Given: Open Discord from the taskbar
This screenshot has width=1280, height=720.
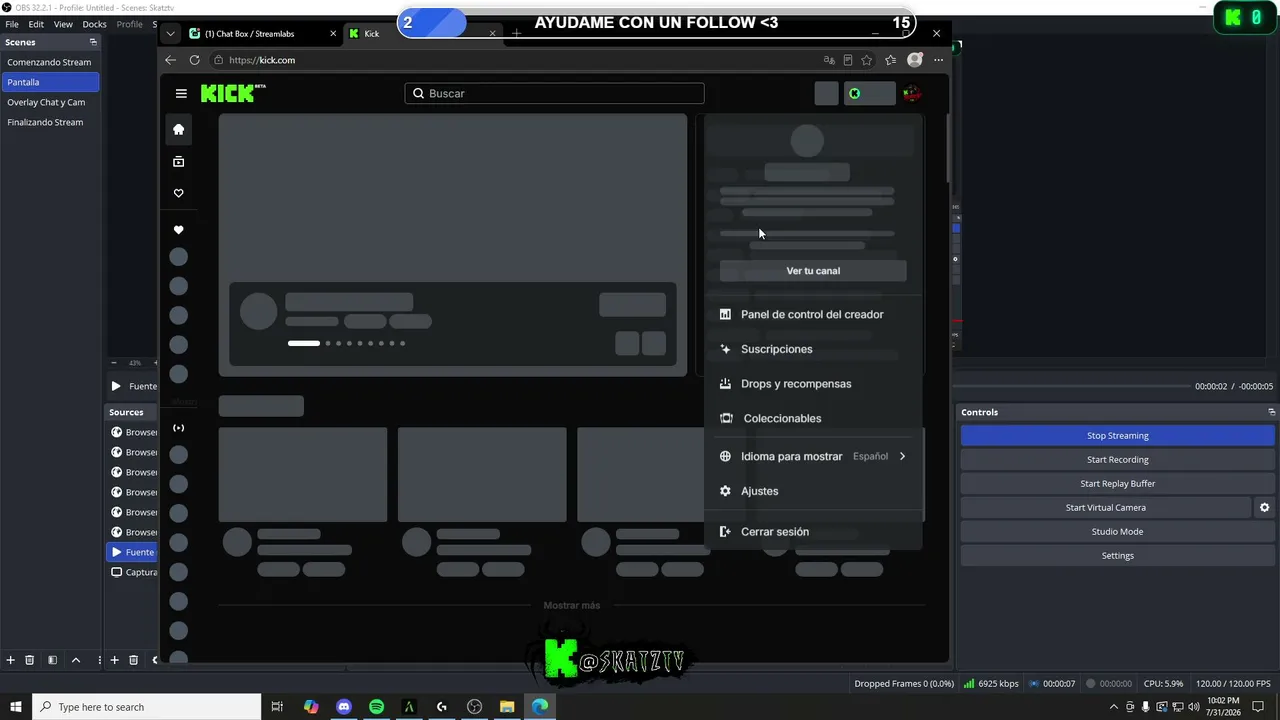Looking at the screenshot, I should (x=344, y=707).
